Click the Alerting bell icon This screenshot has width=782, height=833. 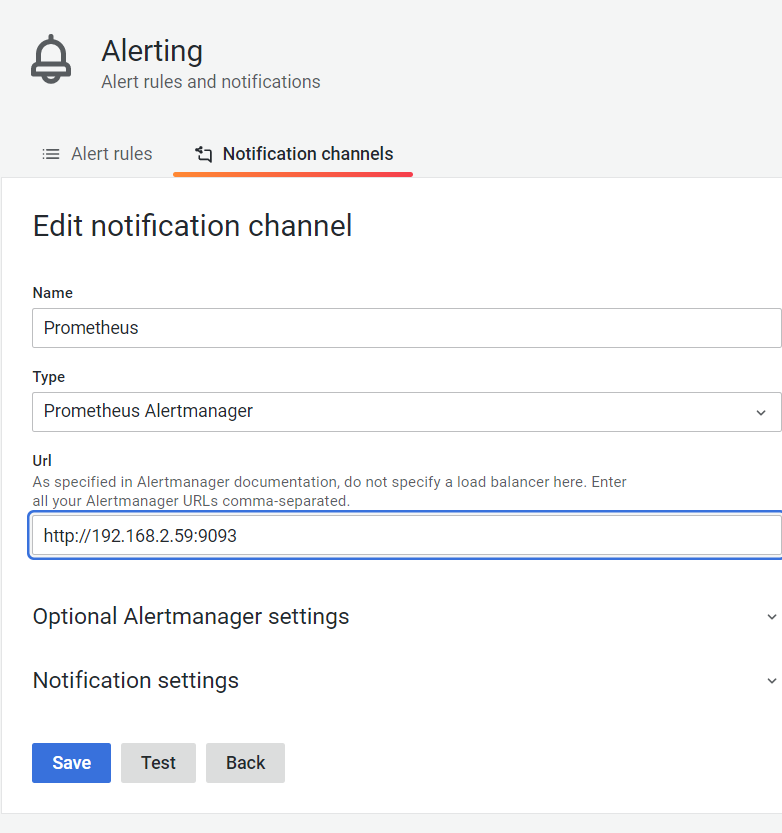[51, 59]
